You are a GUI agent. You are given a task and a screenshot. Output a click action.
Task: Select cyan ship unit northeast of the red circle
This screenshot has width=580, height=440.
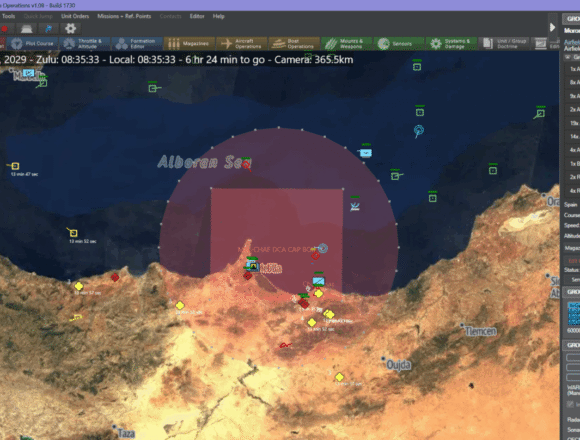point(365,153)
